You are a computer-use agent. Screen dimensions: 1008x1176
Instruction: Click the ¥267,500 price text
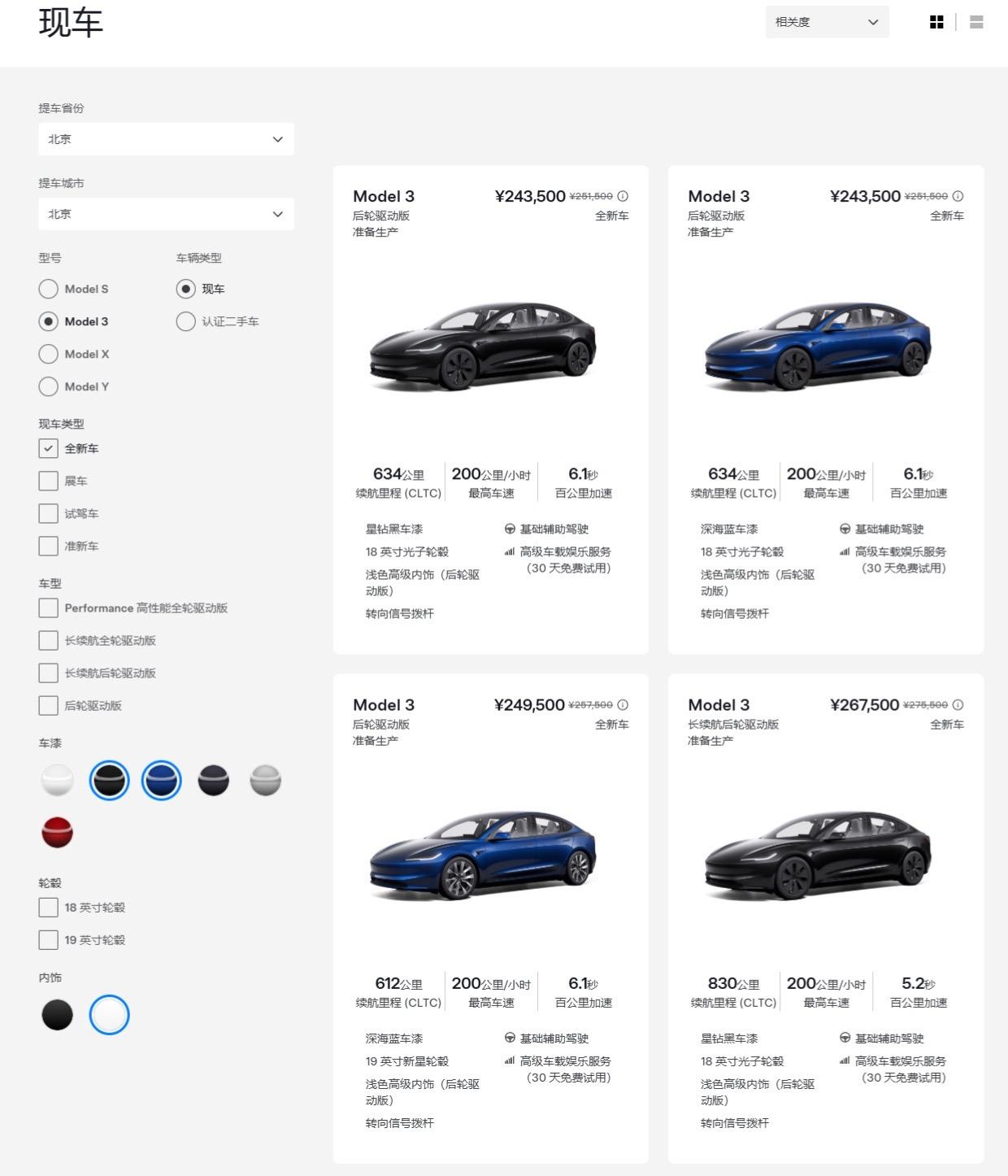coord(864,705)
